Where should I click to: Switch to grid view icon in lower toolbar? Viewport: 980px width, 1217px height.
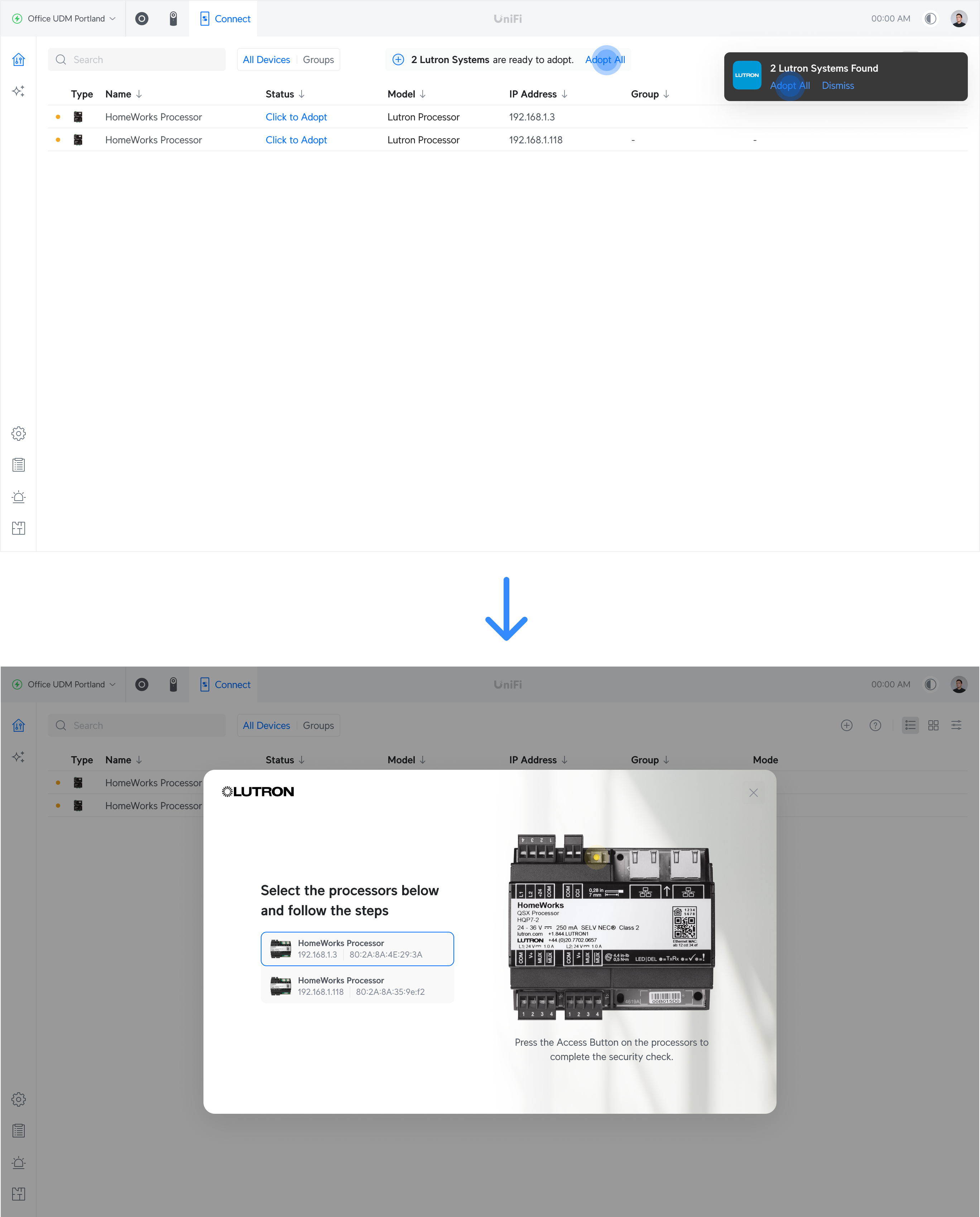933,726
